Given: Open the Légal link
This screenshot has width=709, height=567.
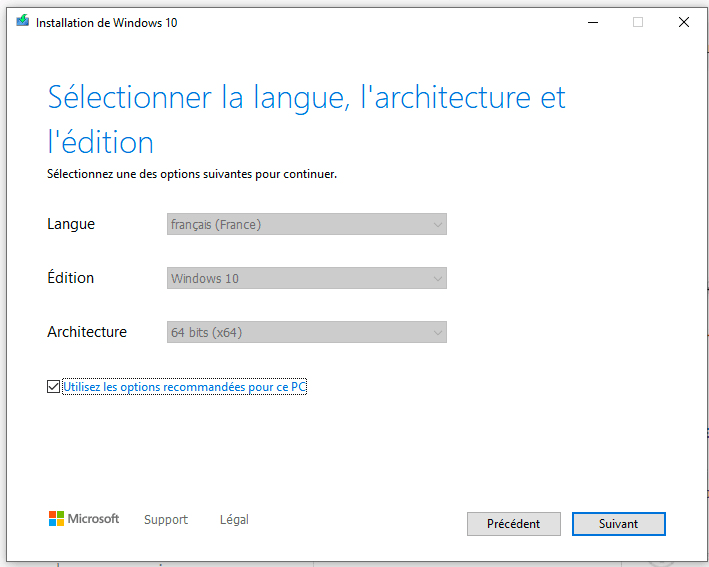Looking at the screenshot, I should coord(234,520).
